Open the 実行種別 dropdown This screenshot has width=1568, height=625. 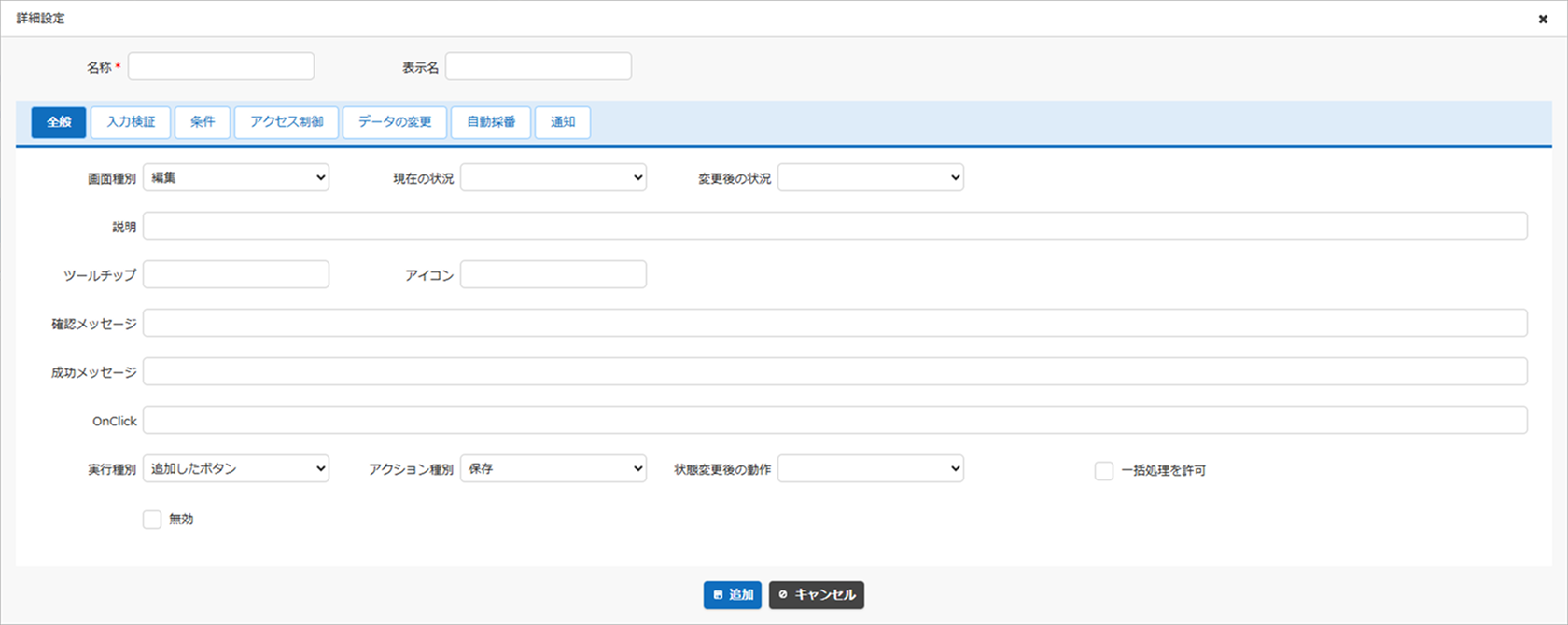[x=236, y=469]
